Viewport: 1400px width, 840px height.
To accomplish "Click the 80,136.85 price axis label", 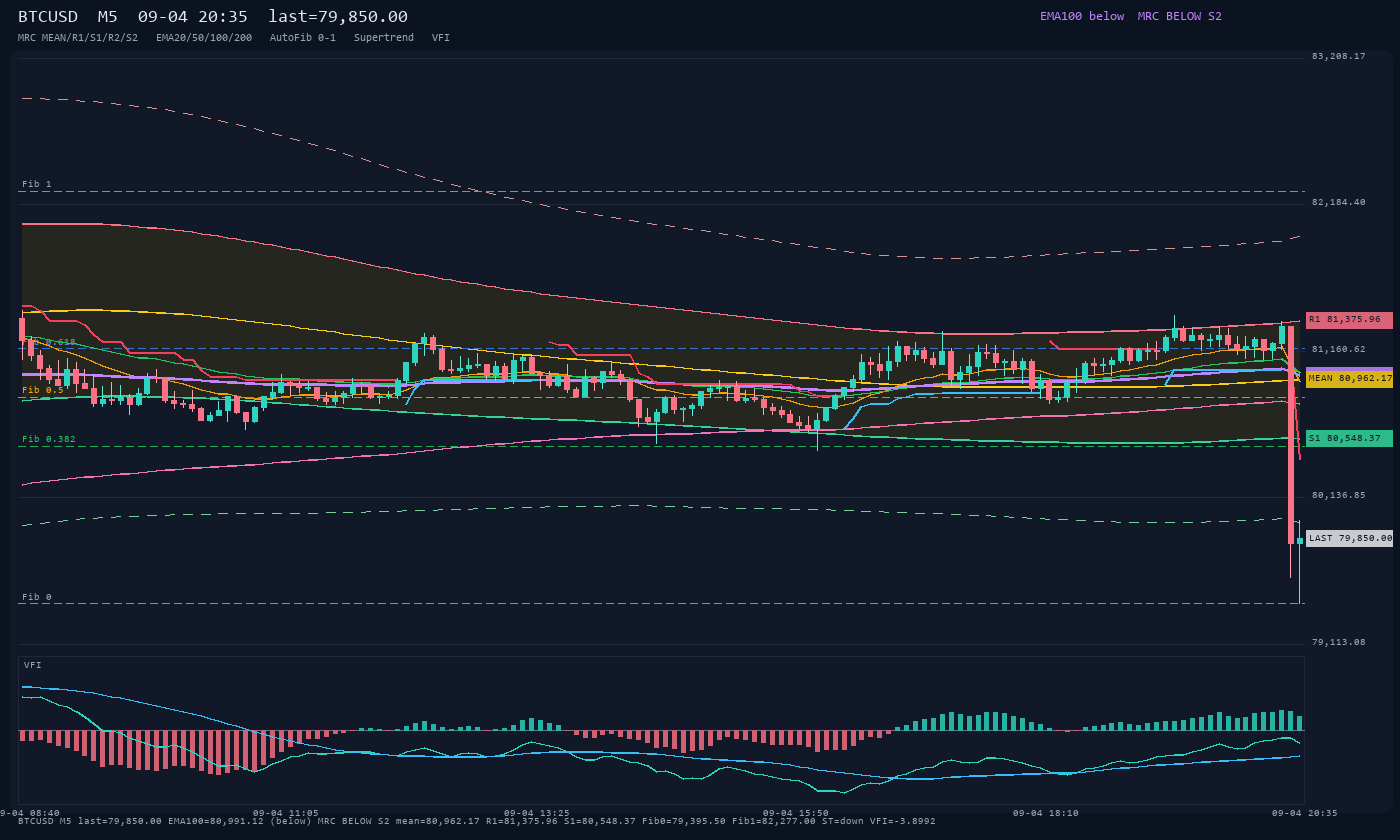I will pyautogui.click(x=1338, y=496).
